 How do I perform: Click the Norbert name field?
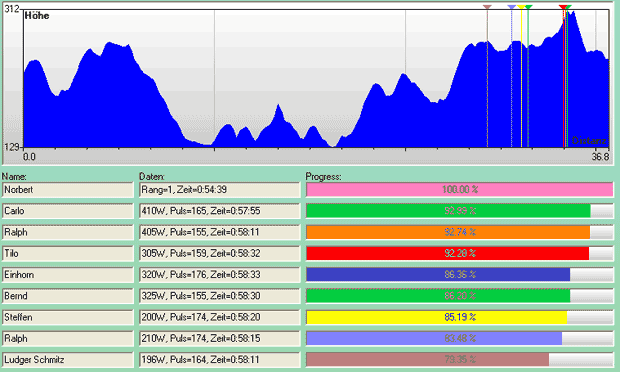tap(68, 190)
